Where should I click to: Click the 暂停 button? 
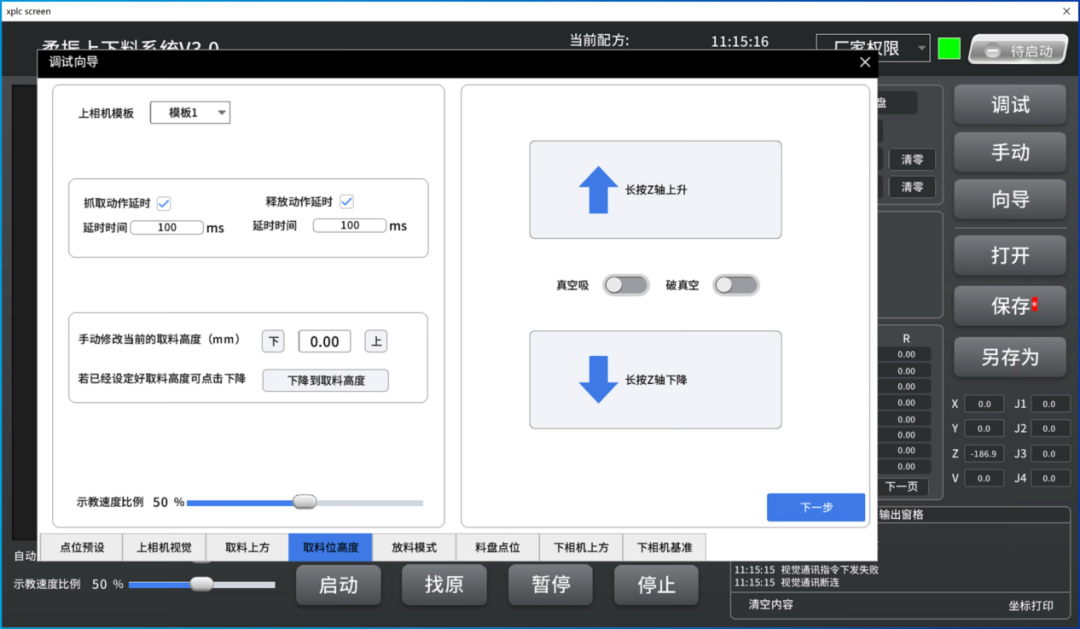point(550,585)
